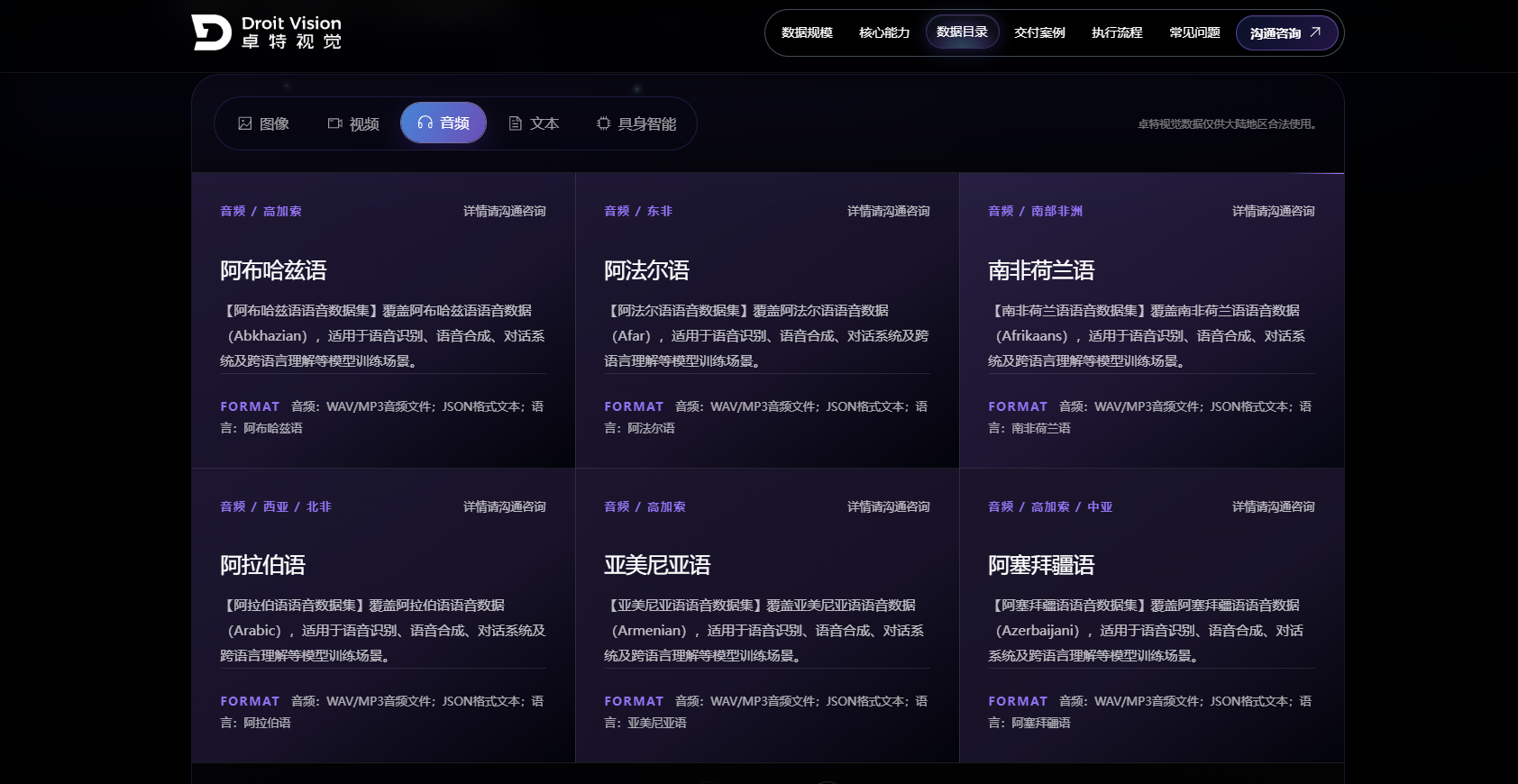Viewport: 1518px width, 784px height.
Task: Open the 阿布哈兹语 dataset title
Action: pos(273,270)
